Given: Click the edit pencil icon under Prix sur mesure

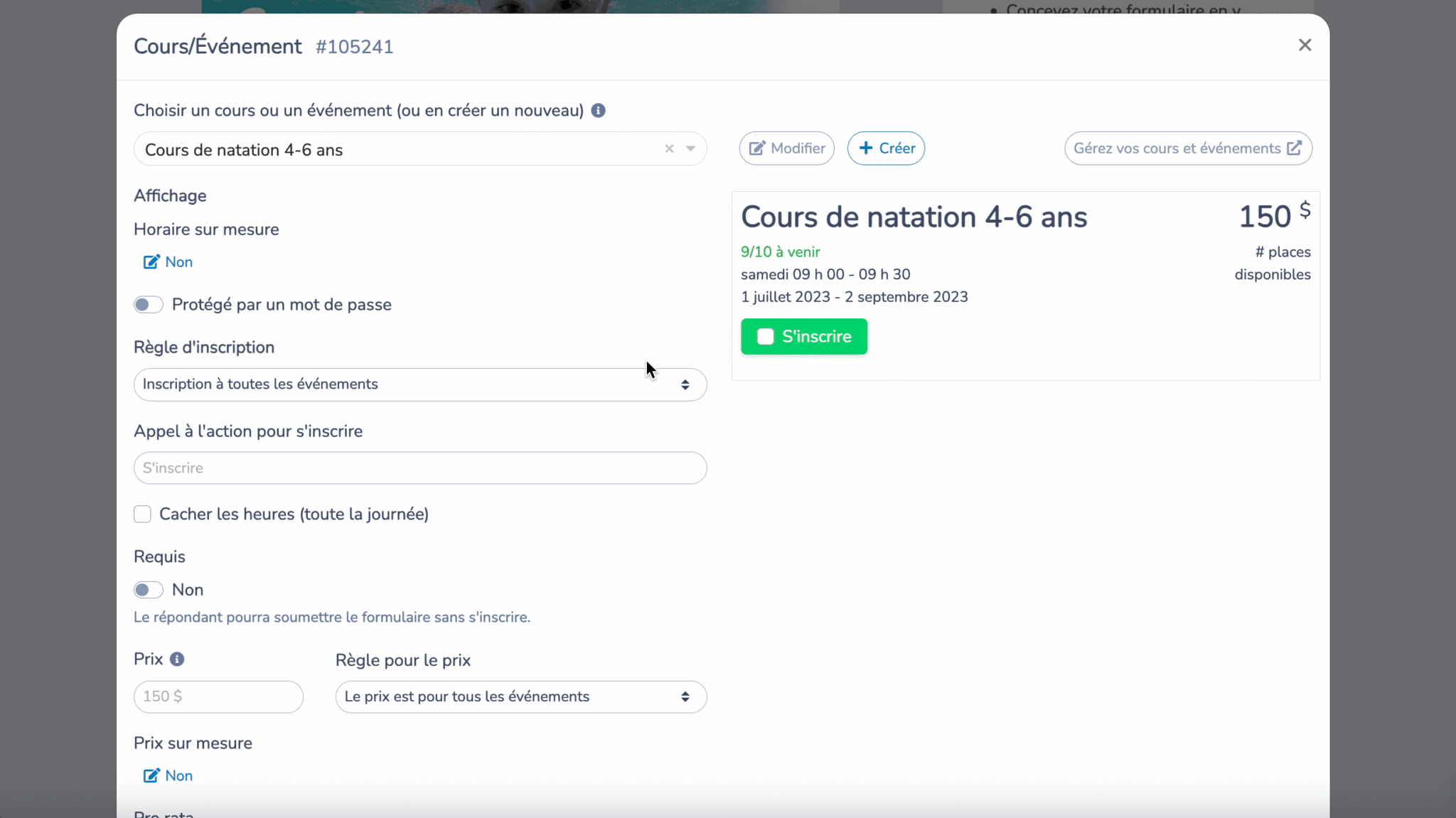Looking at the screenshot, I should (x=151, y=775).
